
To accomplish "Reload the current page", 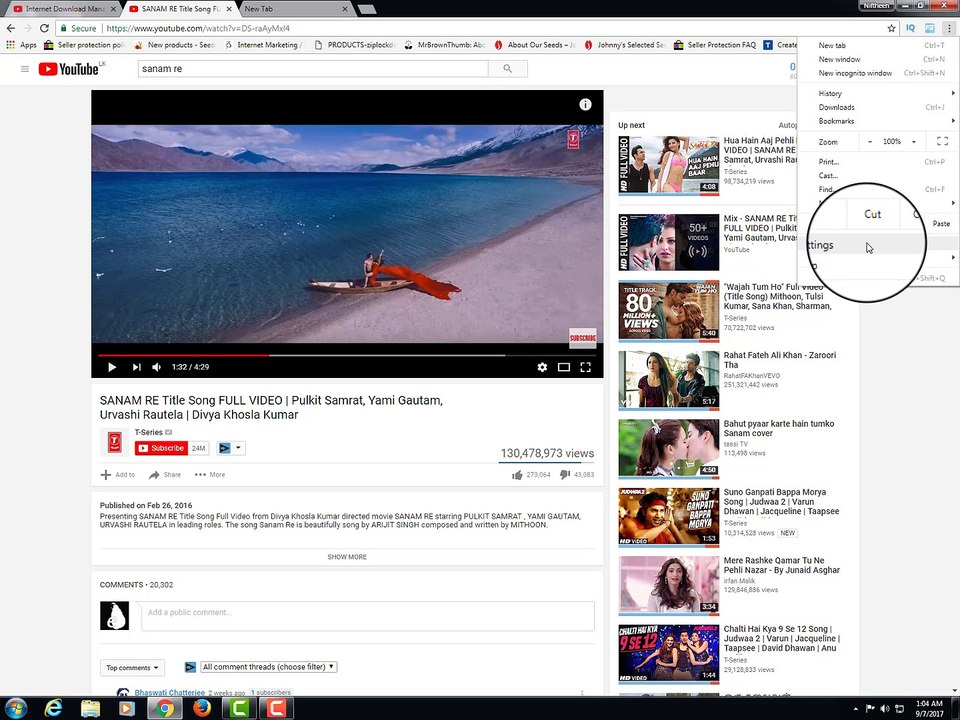I will coord(44,28).
